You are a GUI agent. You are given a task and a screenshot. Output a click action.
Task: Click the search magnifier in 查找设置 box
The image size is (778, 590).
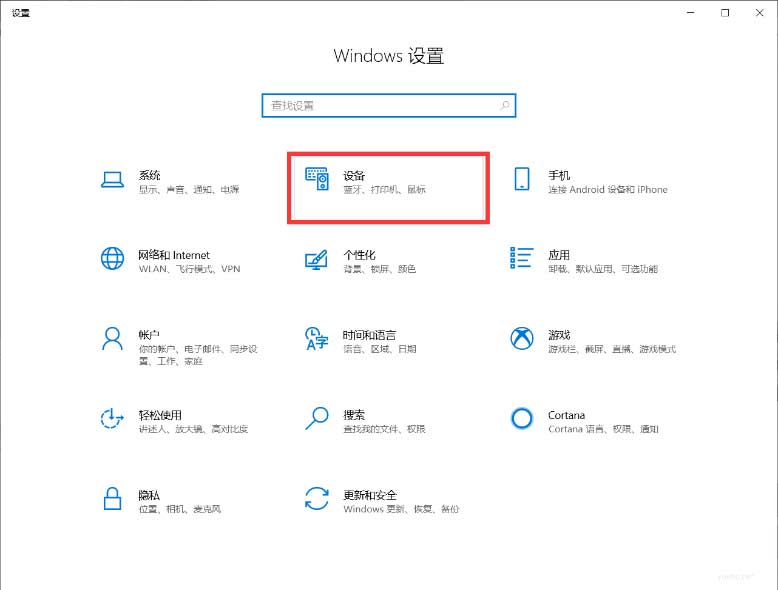pos(505,105)
